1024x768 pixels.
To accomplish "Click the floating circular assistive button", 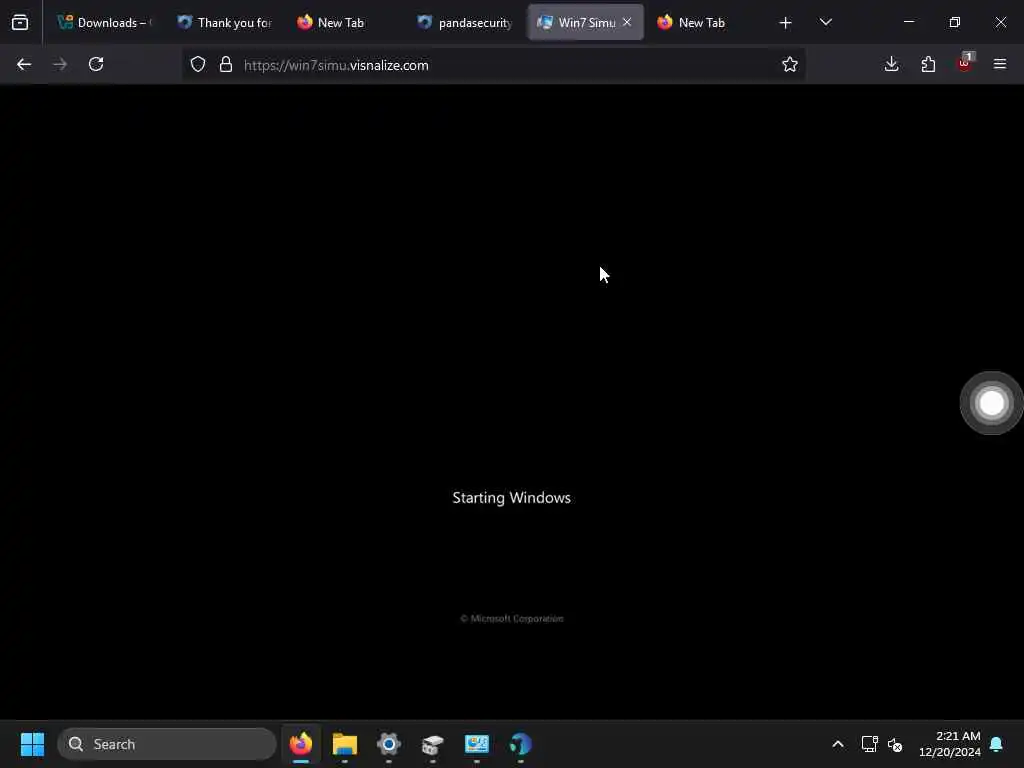I will [991, 403].
